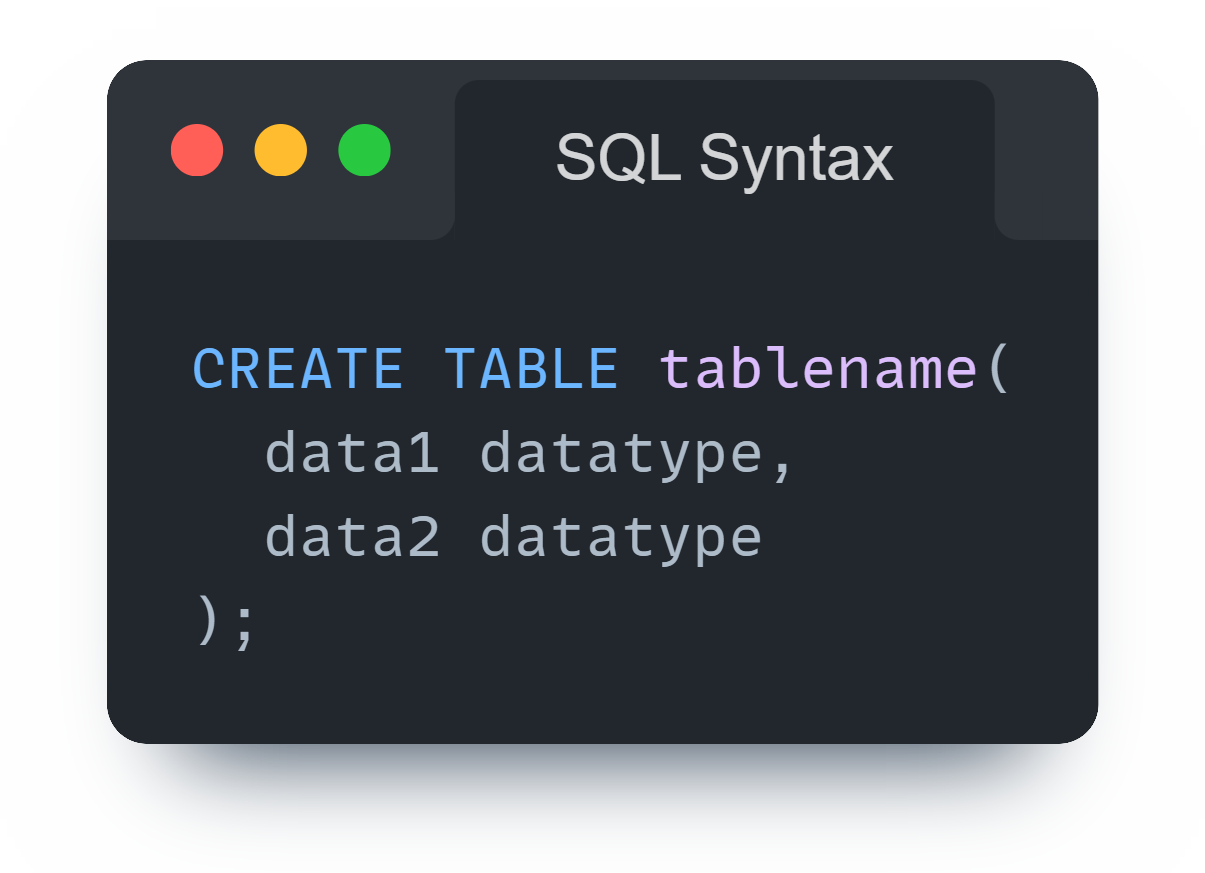Click the tablename identifier

pyautogui.click(x=818, y=369)
